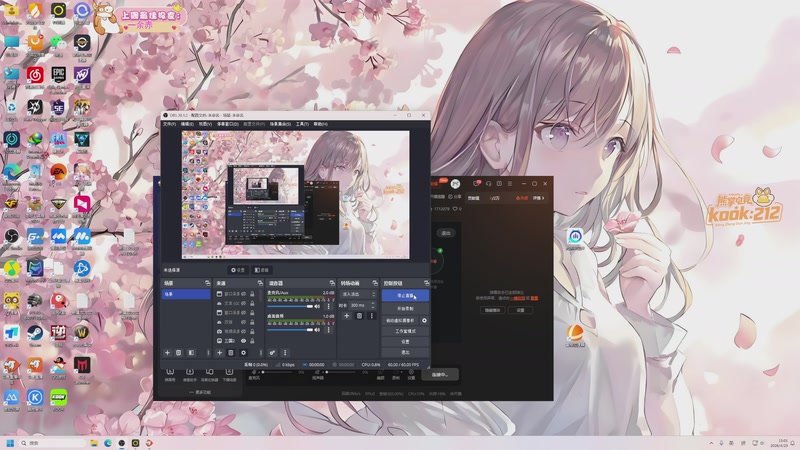The width and height of the screenshot is (800, 450).
Task: Click Windows Start button on taskbar
Action: pos(10,443)
